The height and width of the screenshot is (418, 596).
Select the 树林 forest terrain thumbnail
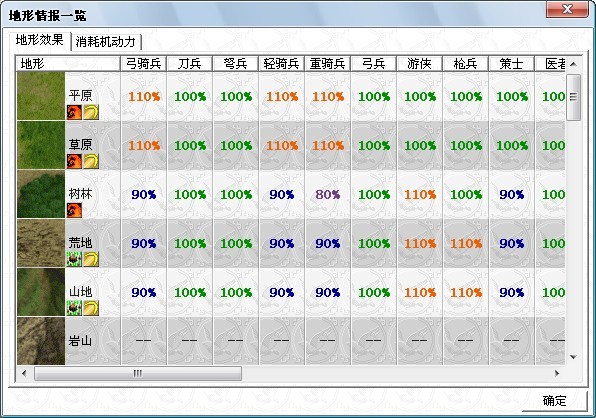point(41,194)
